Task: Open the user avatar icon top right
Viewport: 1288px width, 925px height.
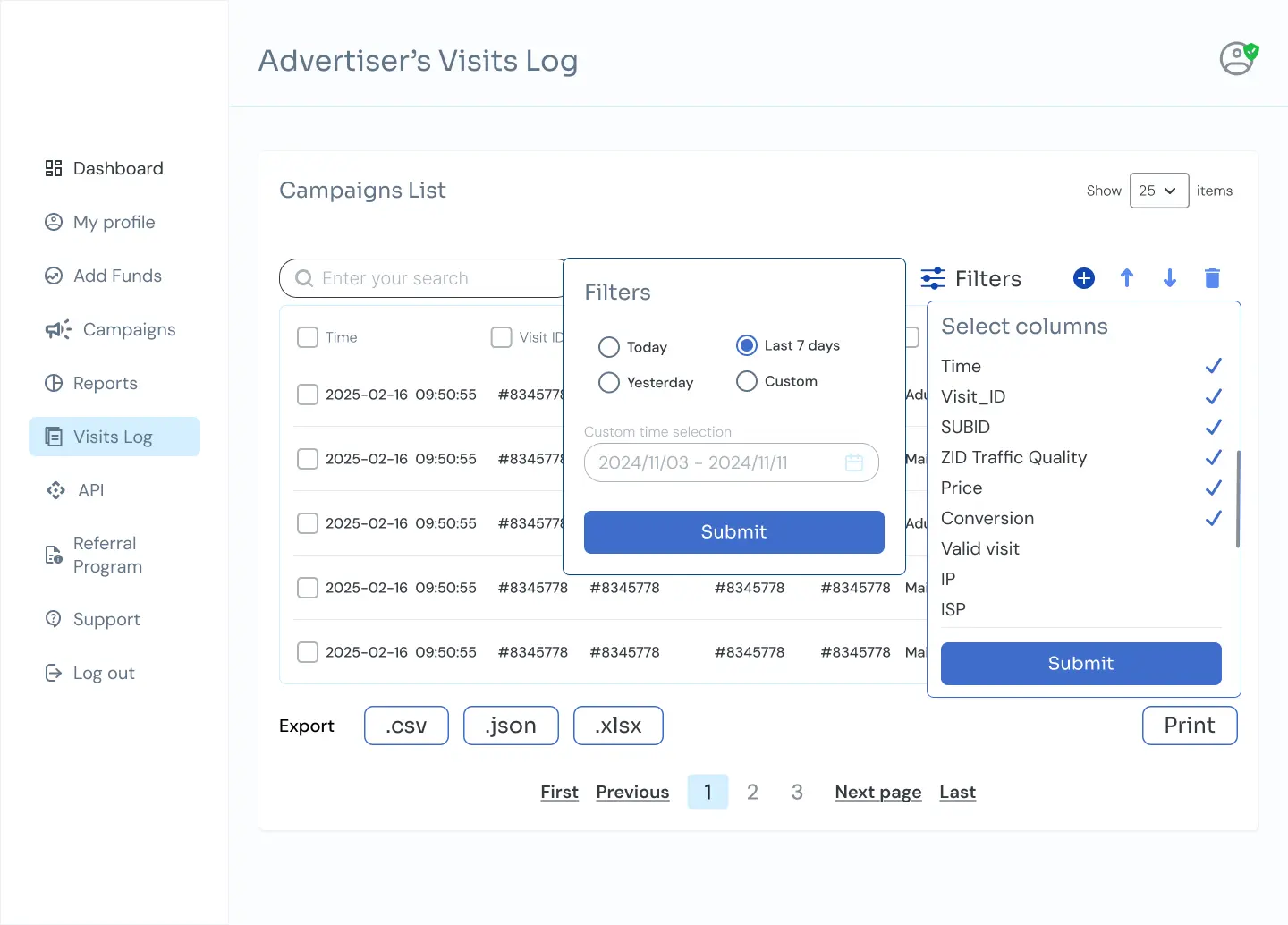Action: 1237,58
